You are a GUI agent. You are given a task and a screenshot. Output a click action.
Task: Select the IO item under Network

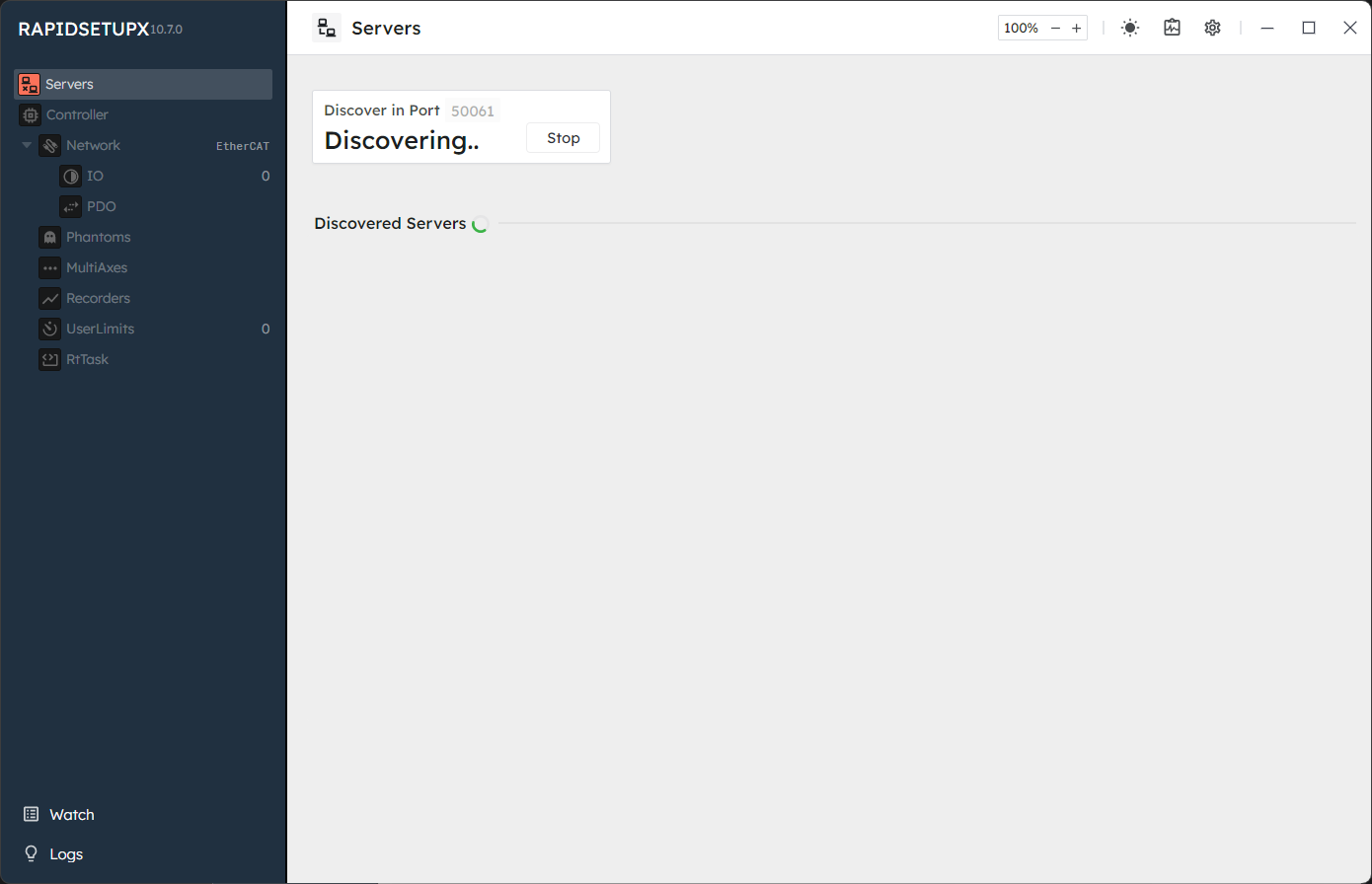[95, 177]
